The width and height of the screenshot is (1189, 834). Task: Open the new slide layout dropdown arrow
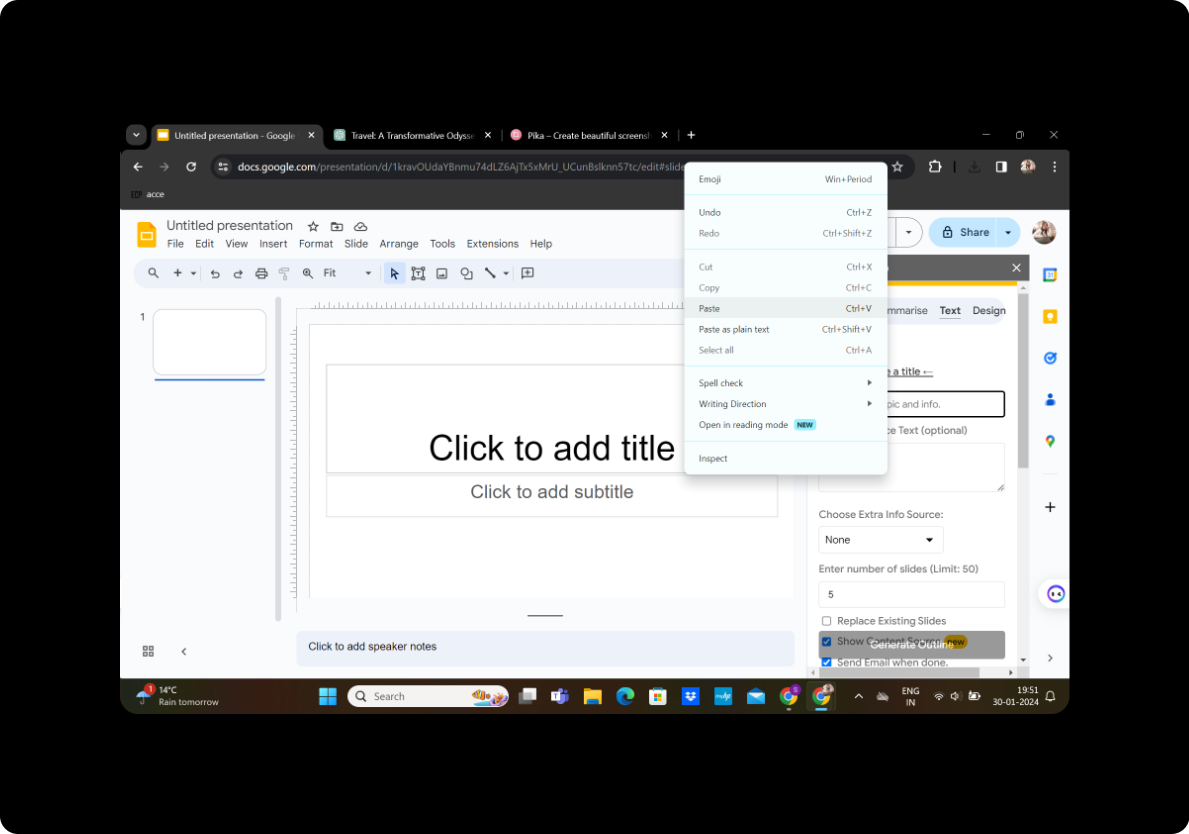(x=193, y=274)
